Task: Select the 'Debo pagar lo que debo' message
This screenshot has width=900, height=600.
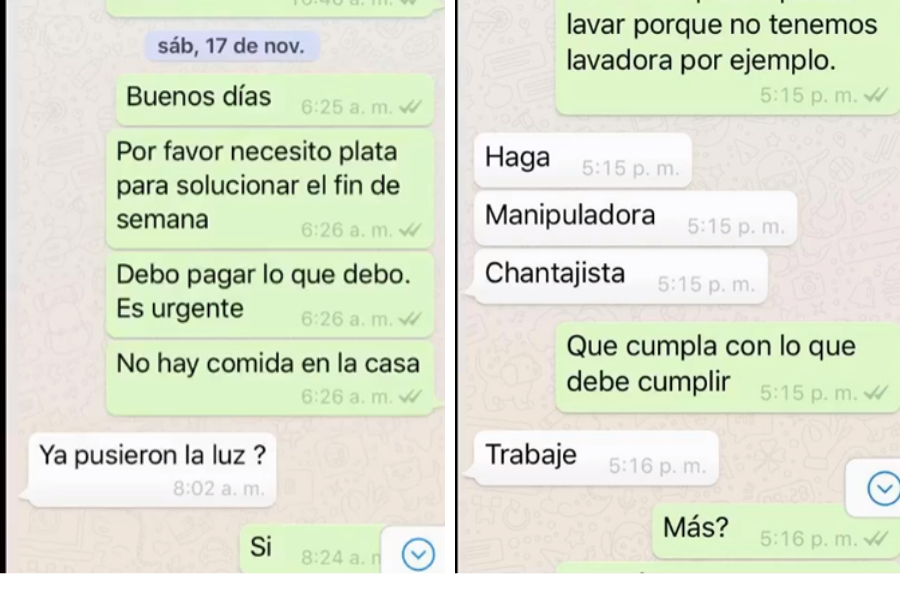Action: coord(270,295)
